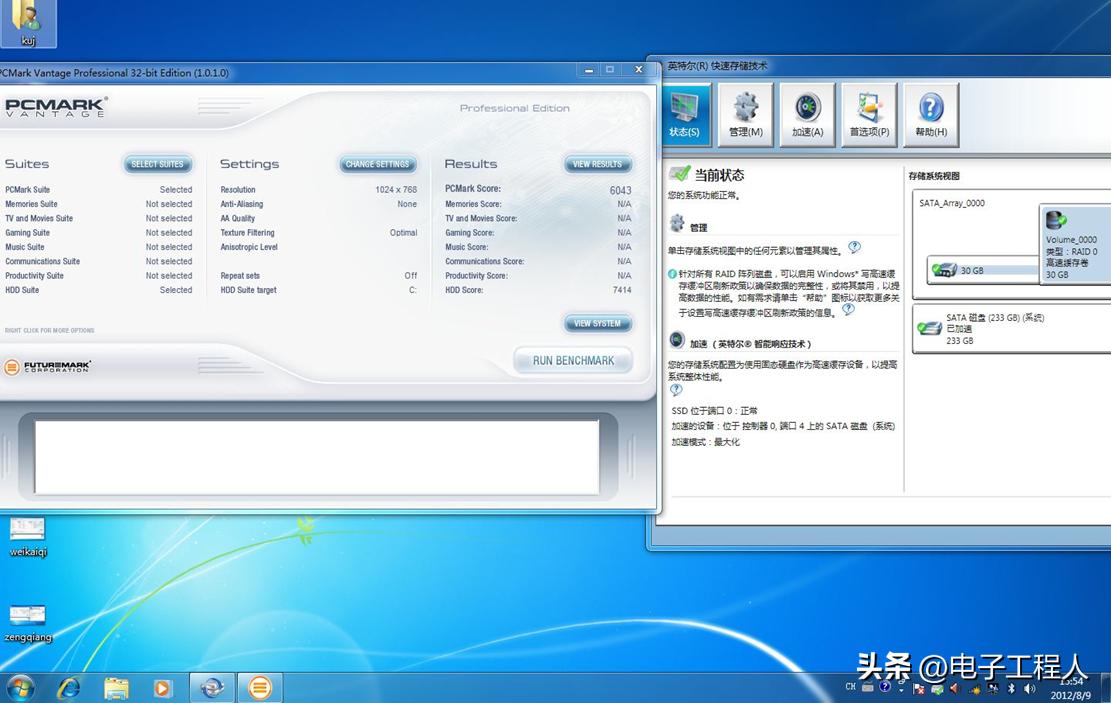Open the 帮助(H) help panel in Intel RST
The height and width of the screenshot is (703, 1111).
[930, 113]
